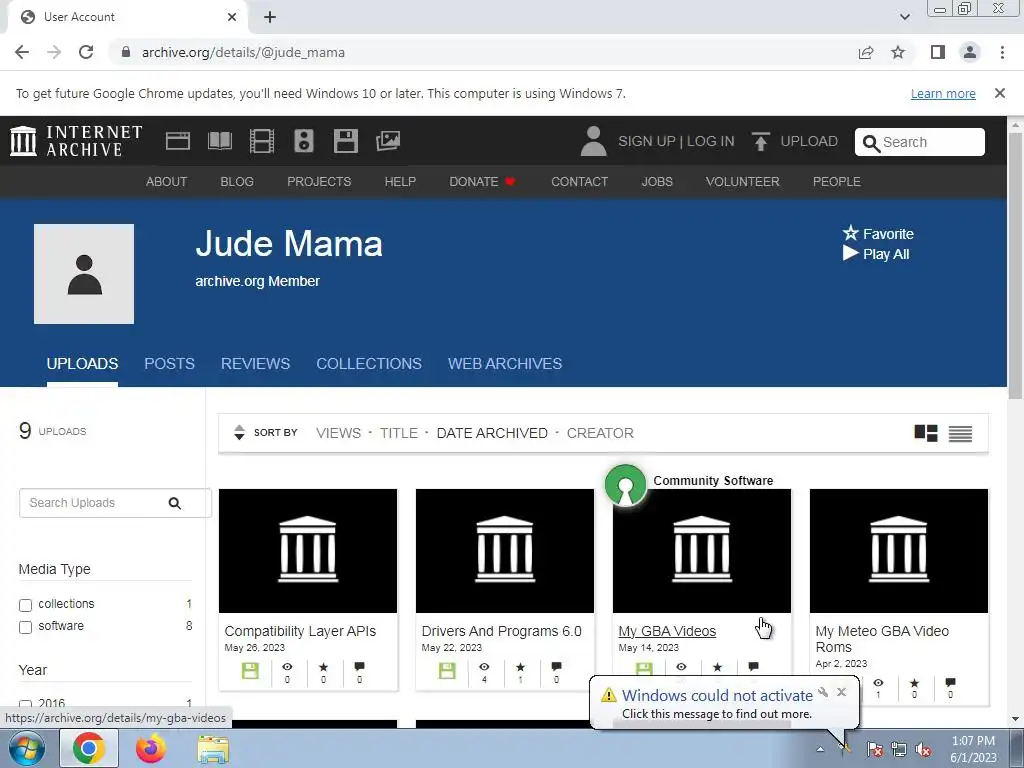Image resolution: width=1024 pixels, height=768 pixels.
Task: Check the collections media type filter
Action: [x=25, y=605]
